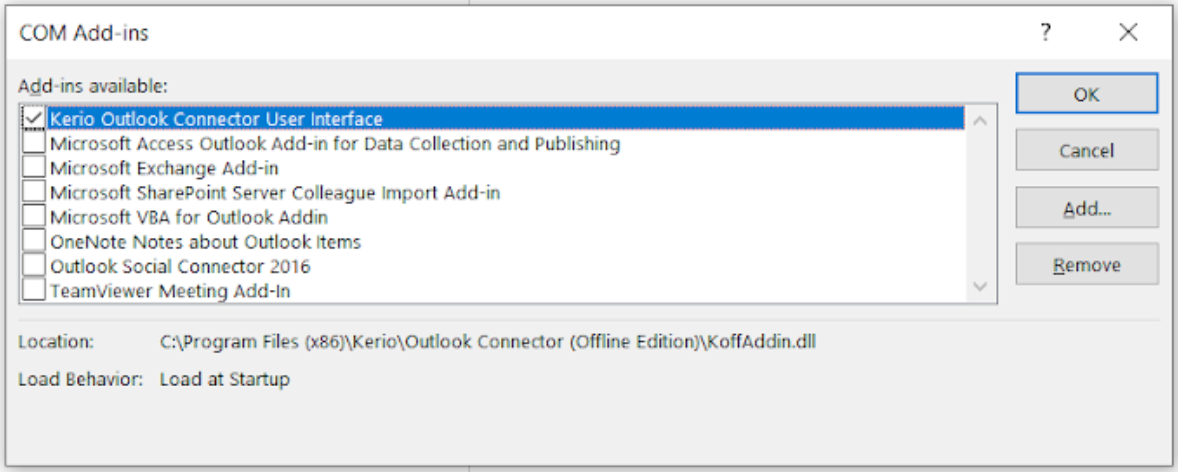Check Microsoft SharePoint Server Colleague Import box
This screenshot has width=1178, height=472.
pos(34,192)
